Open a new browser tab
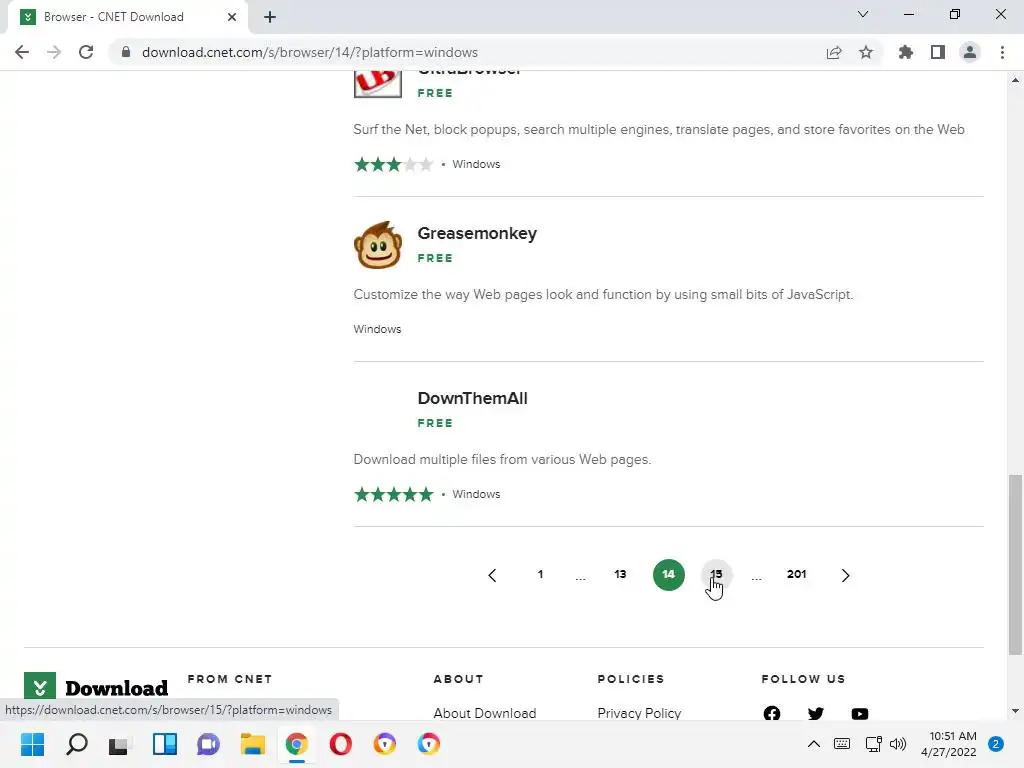Viewport: 1024px width, 768px height. point(270,17)
